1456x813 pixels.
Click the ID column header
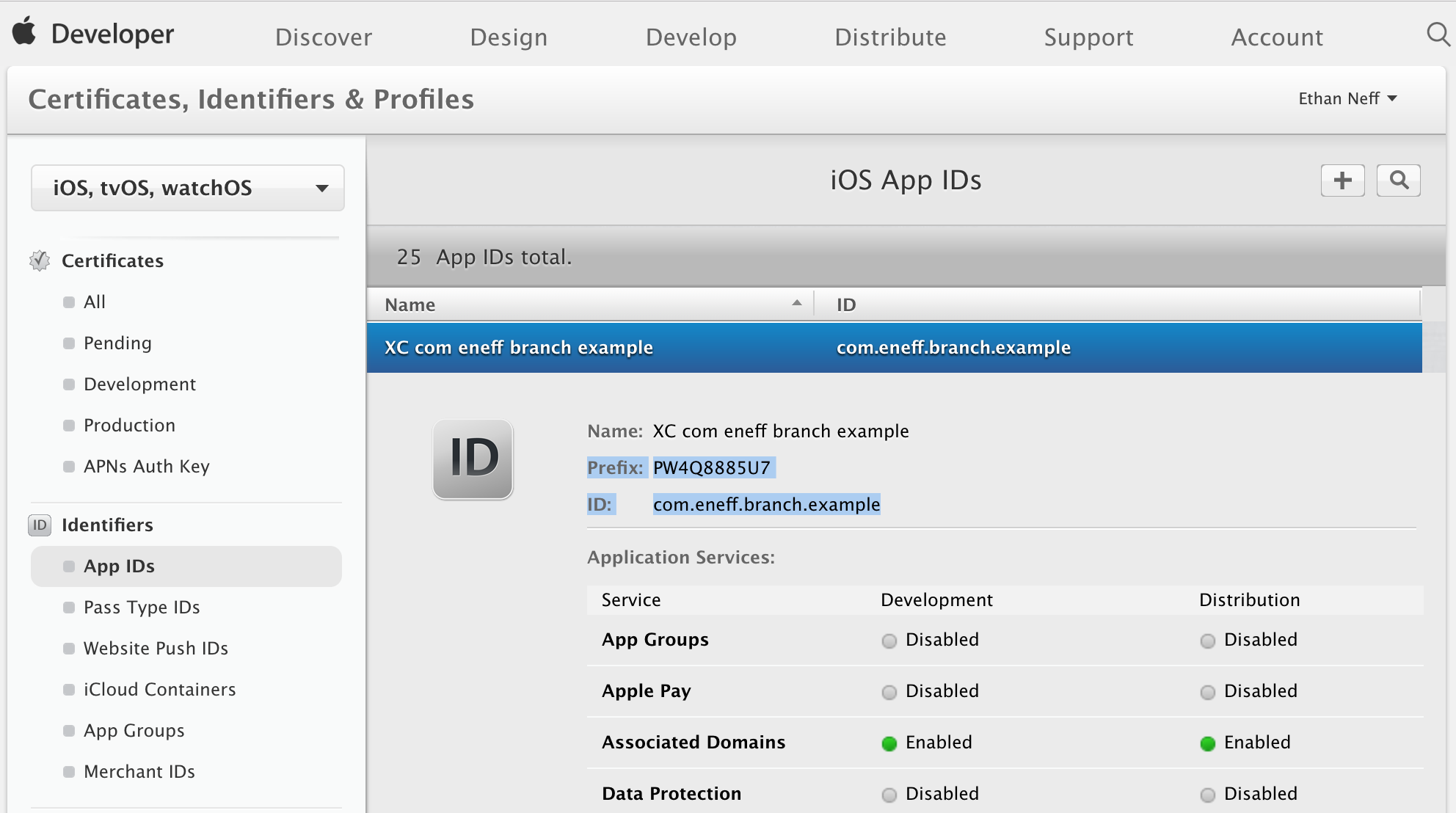[846, 305]
